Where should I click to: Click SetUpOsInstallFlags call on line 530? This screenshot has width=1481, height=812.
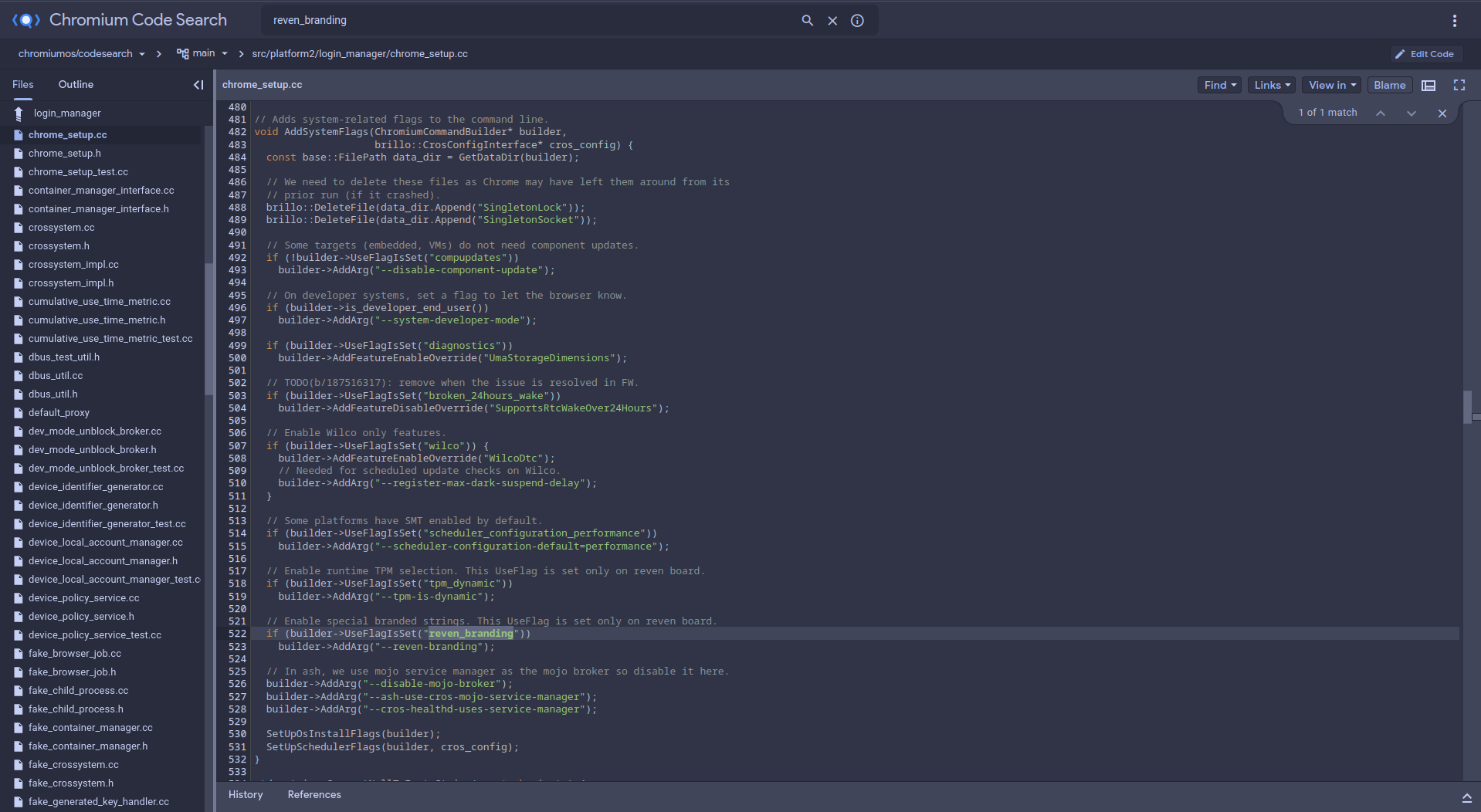323,734
